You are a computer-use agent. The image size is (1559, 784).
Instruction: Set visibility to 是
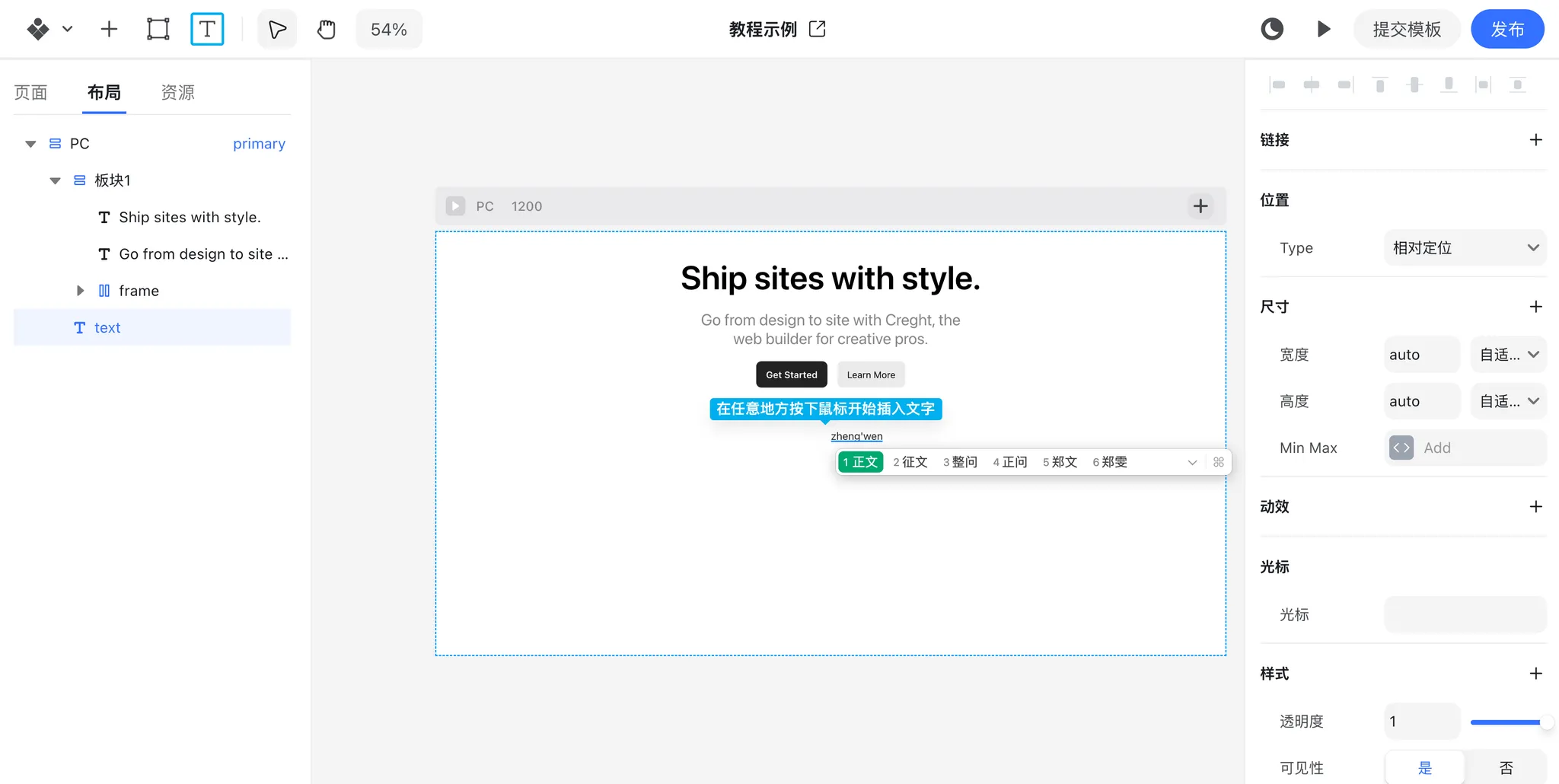click(1425, 767)
